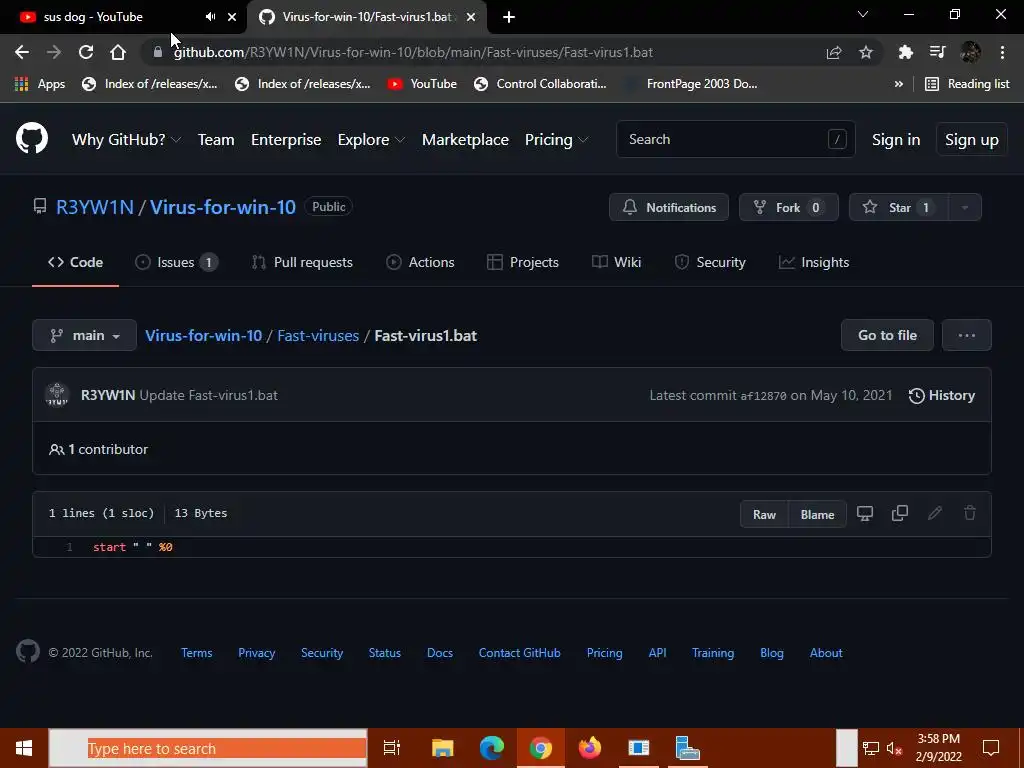
Task: Open the Security tab
Action: [709, 262]
